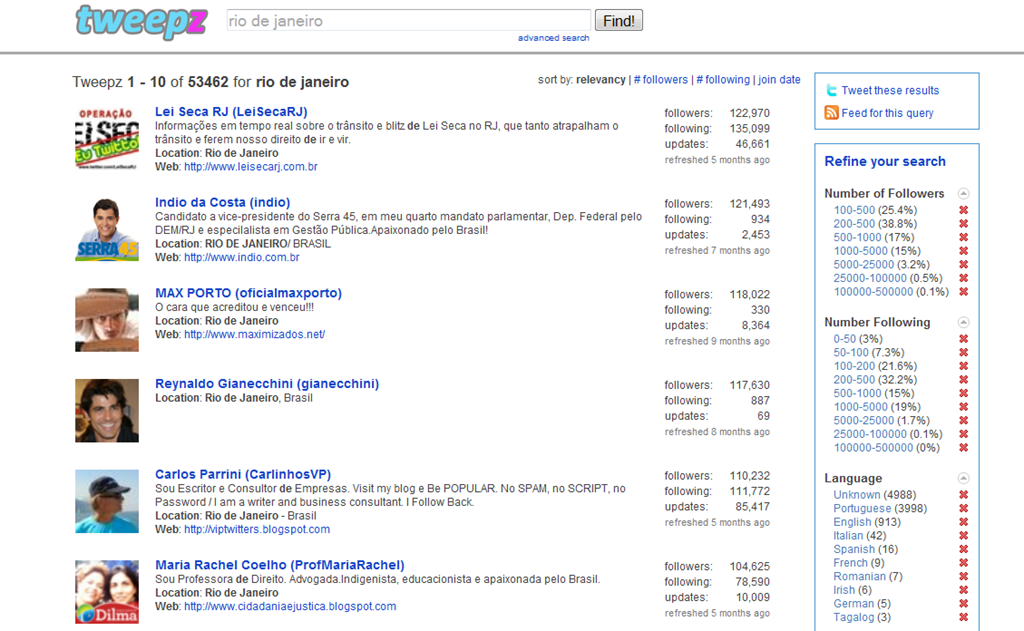
Task: Remove English language results using the red X
Action: click(963, 522)
